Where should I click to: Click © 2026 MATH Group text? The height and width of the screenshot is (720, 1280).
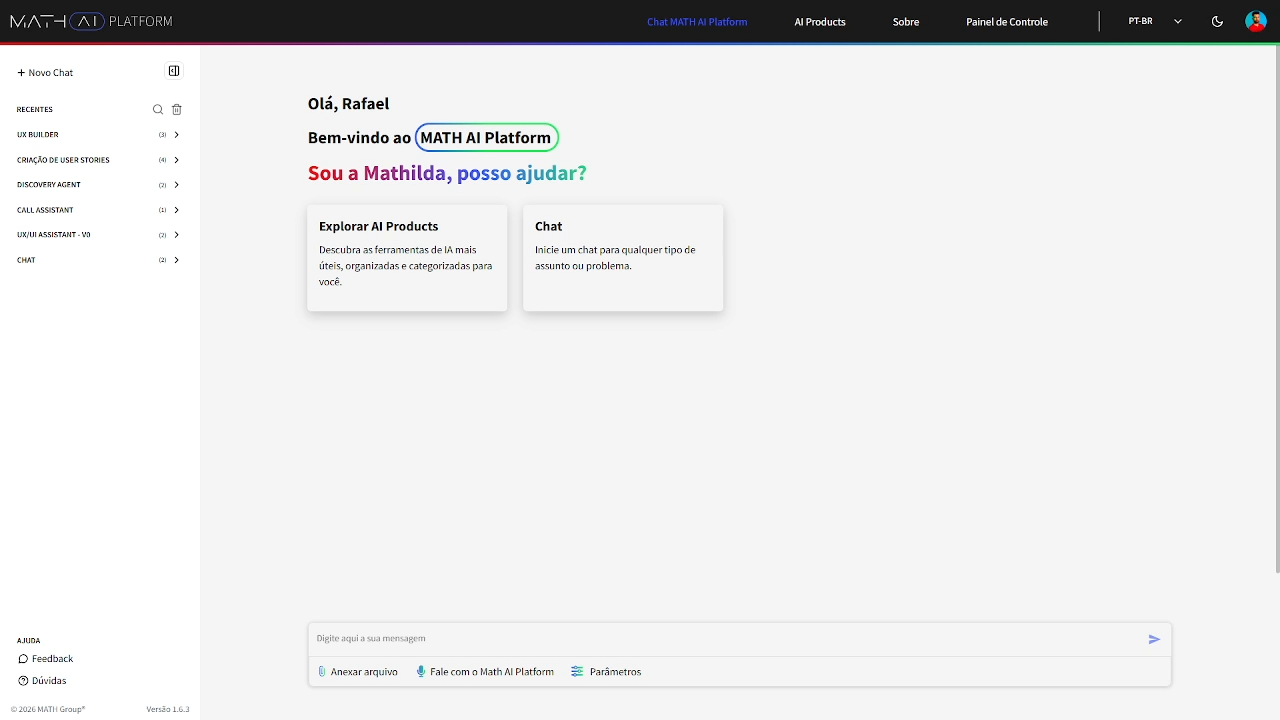(x=48, y=709)
